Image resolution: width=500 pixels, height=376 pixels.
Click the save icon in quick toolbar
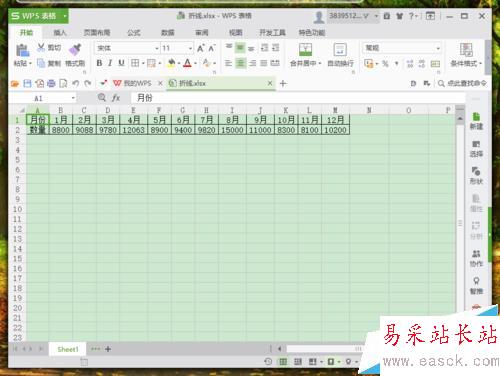[27, 83]
